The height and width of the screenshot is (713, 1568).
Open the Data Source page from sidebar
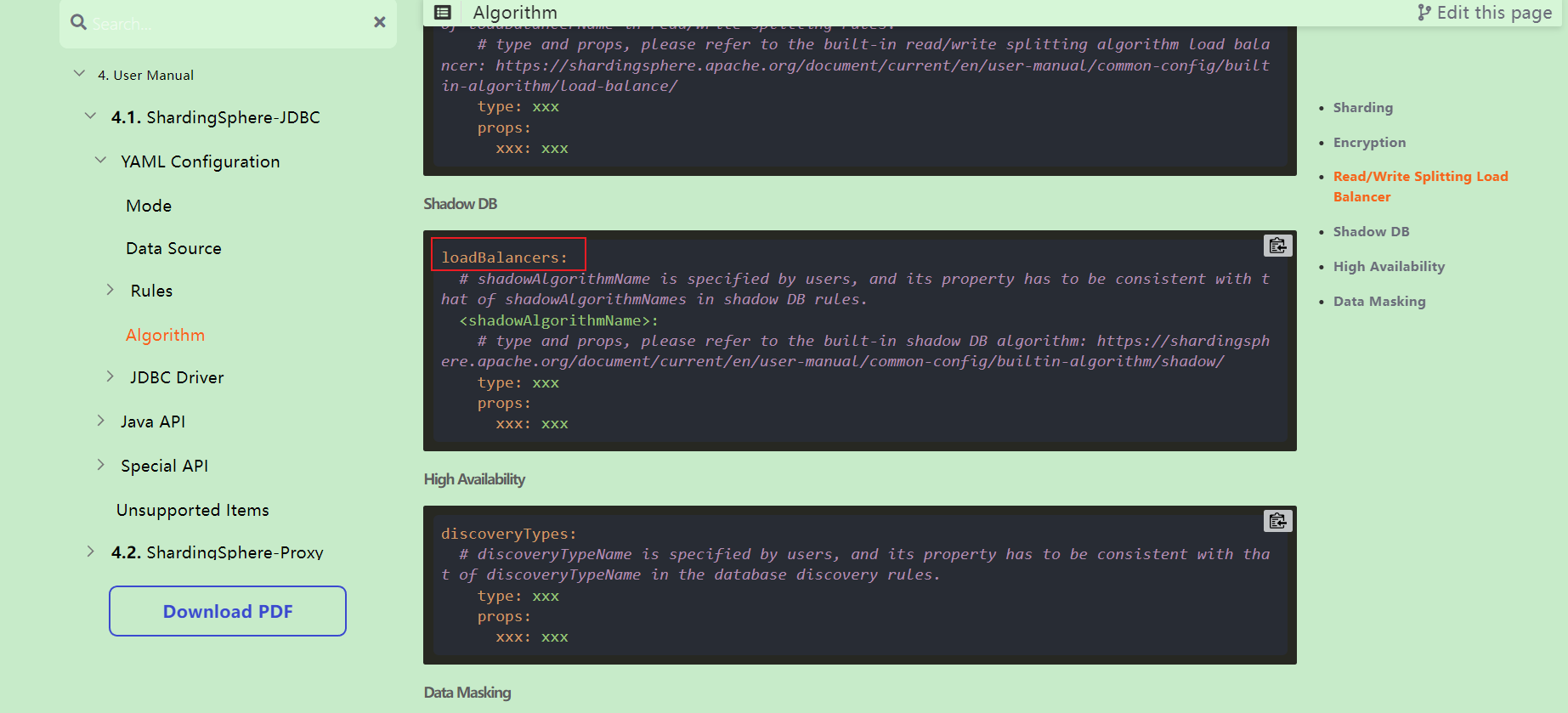pos(173,247)
